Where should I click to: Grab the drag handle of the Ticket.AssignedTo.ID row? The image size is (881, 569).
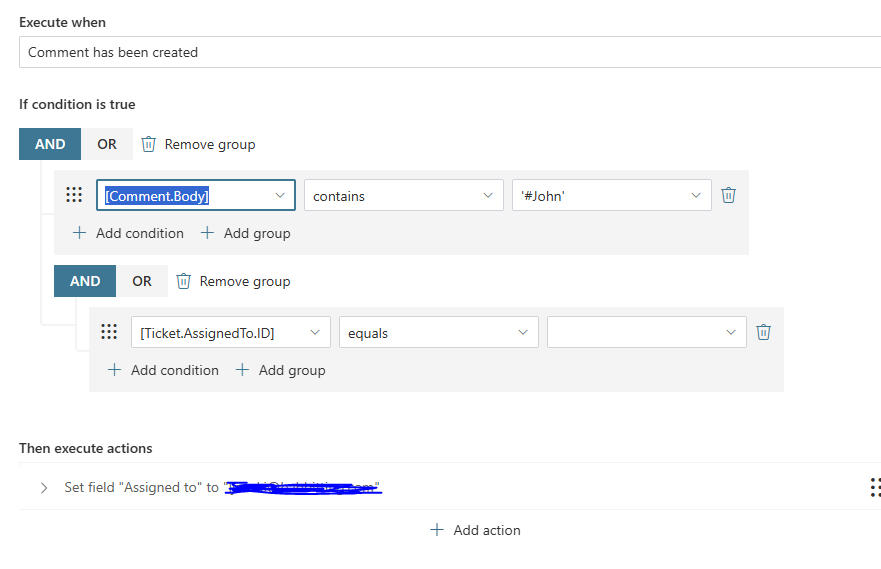109,333
